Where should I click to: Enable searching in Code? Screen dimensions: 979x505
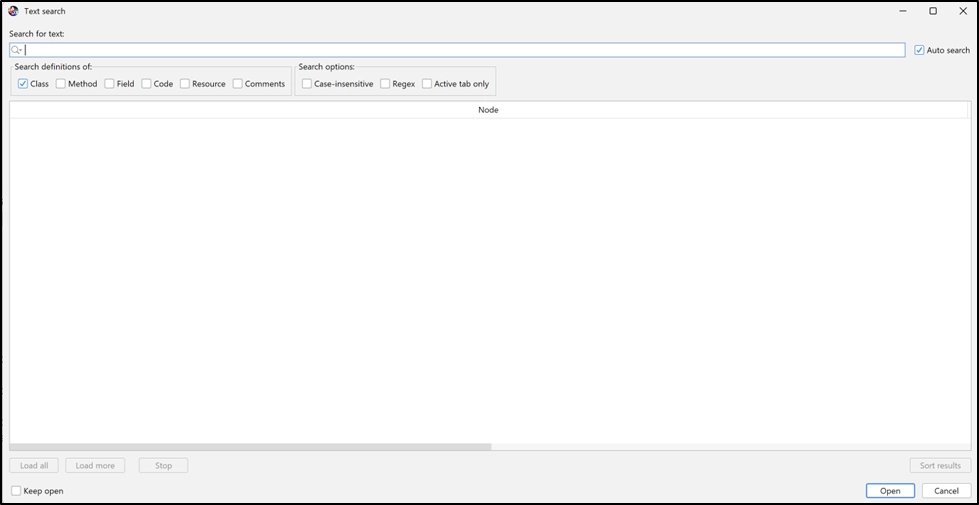tap(146, 84)
